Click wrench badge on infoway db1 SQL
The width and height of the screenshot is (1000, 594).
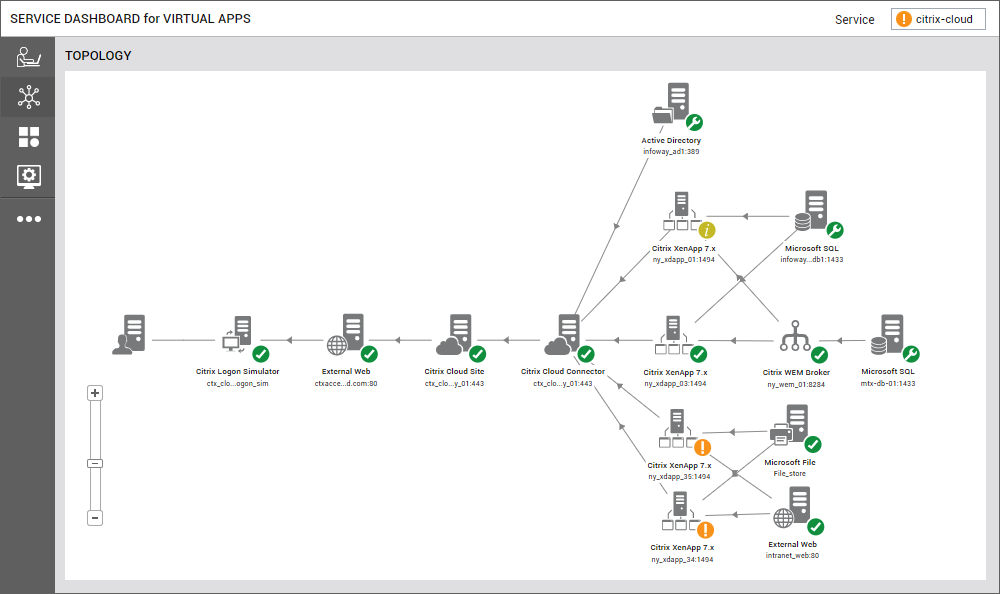[835, 230]
